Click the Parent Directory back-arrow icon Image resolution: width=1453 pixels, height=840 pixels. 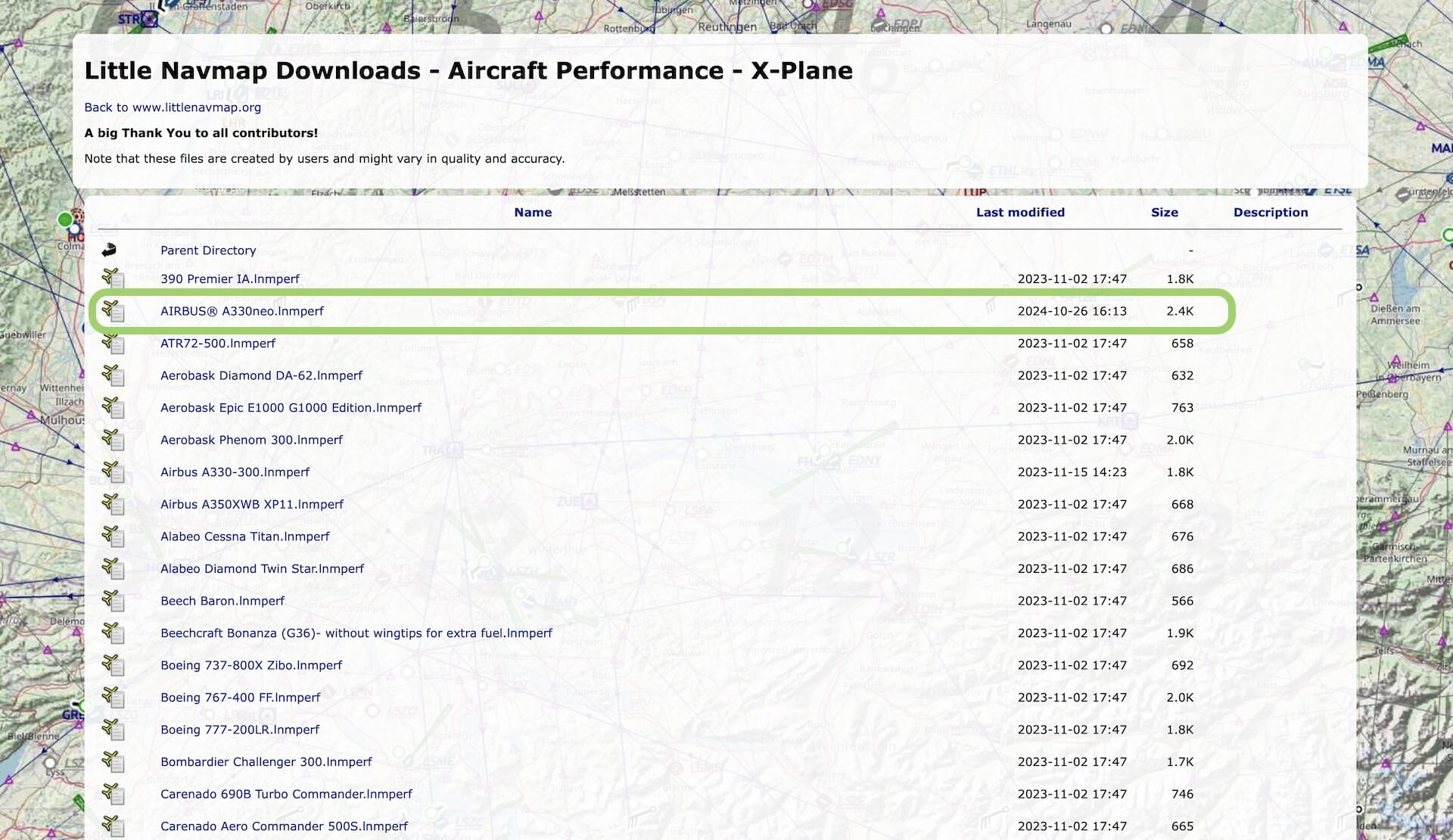click(110, 250)
